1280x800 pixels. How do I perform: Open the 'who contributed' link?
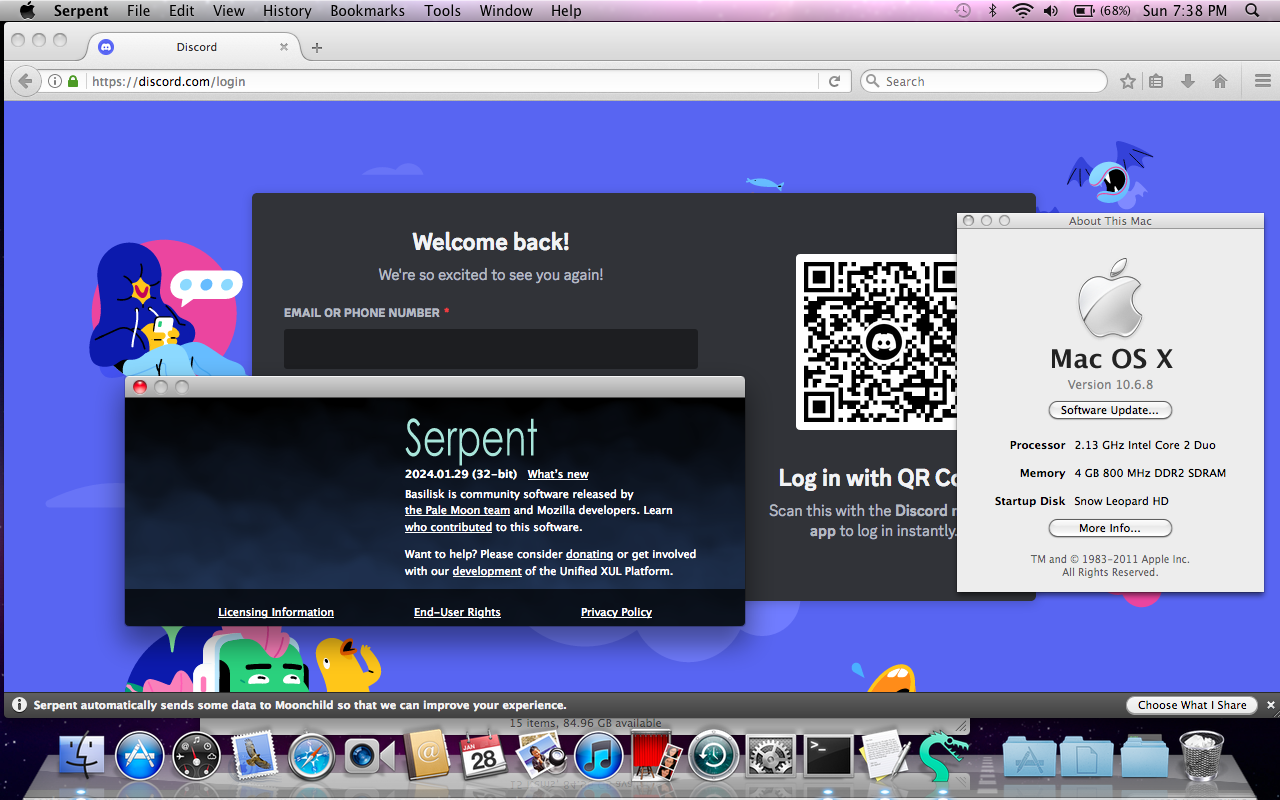coord(448,527)
